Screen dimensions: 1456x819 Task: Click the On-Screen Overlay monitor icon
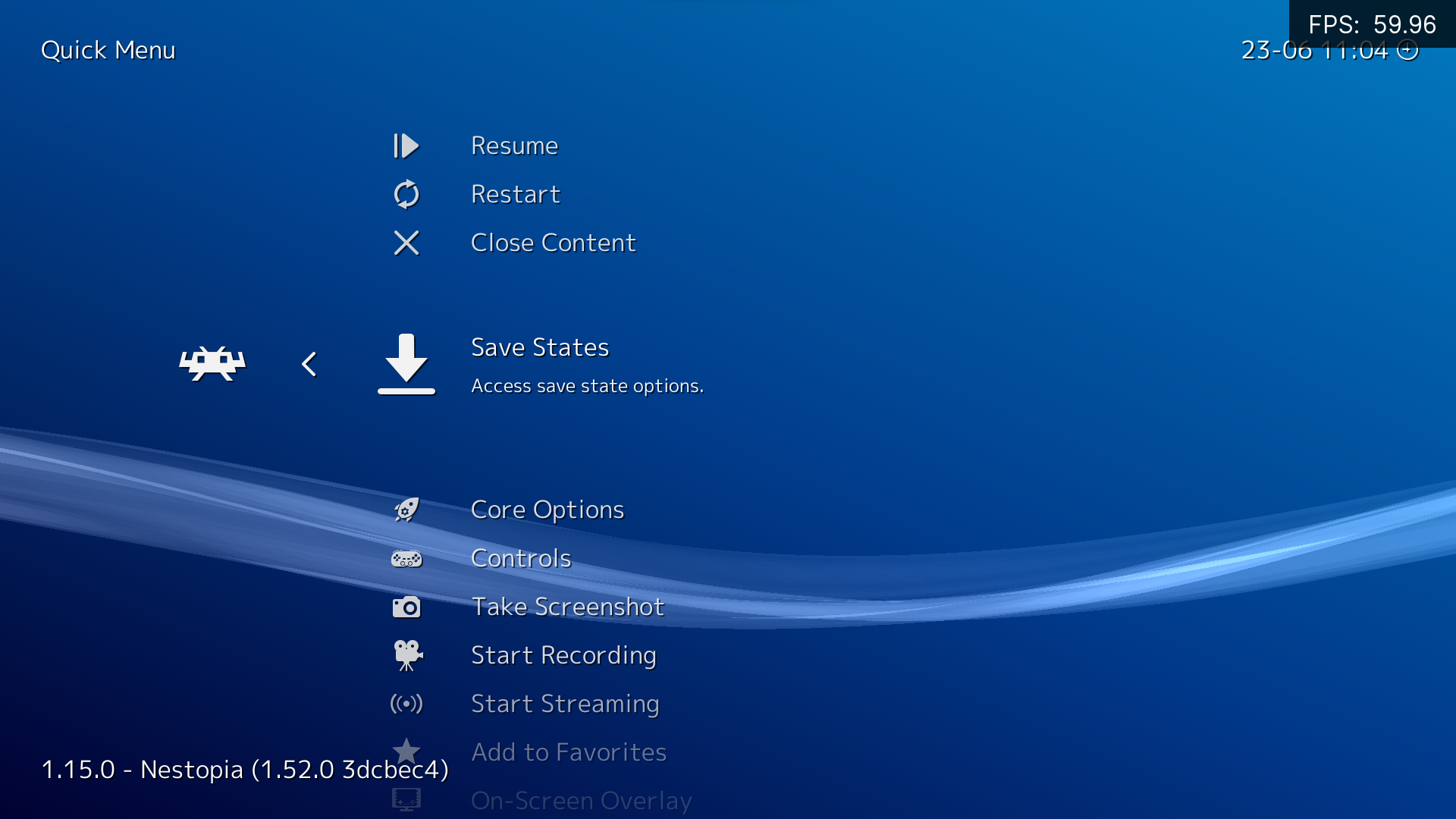pyautogui.click(x=406, y=799)
